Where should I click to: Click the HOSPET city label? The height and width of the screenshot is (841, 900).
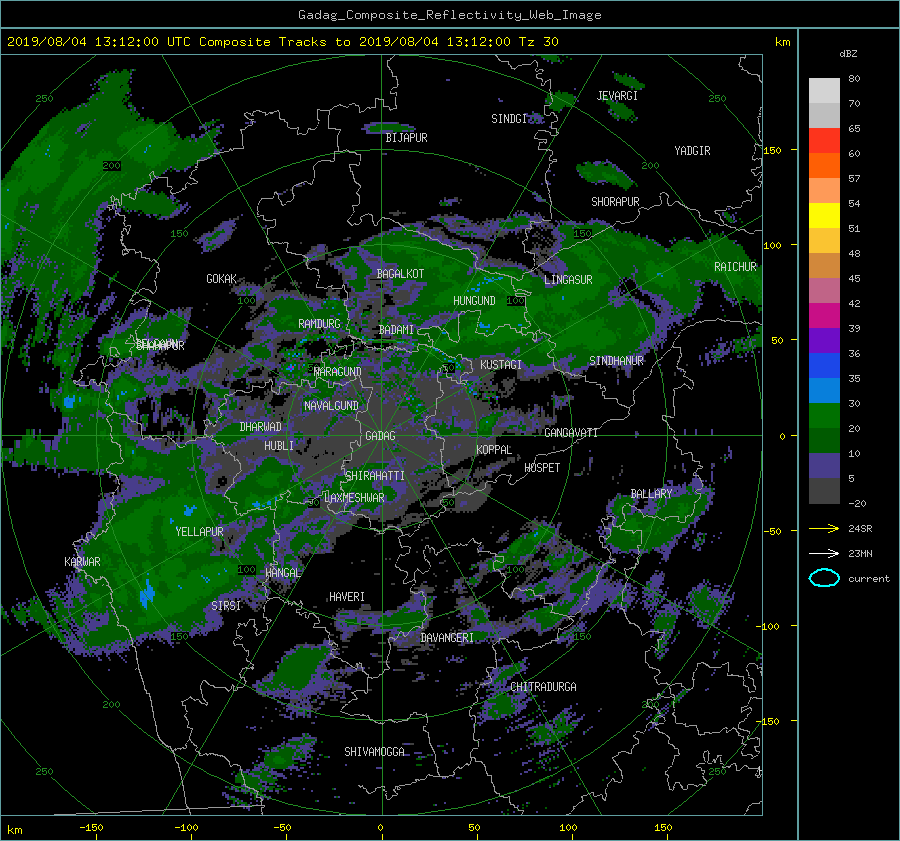[542, 468]
